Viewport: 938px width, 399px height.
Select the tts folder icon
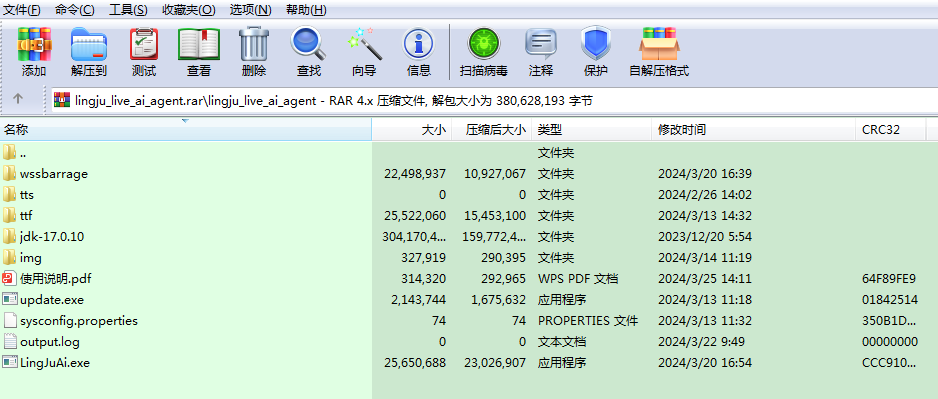click(9, 194)
